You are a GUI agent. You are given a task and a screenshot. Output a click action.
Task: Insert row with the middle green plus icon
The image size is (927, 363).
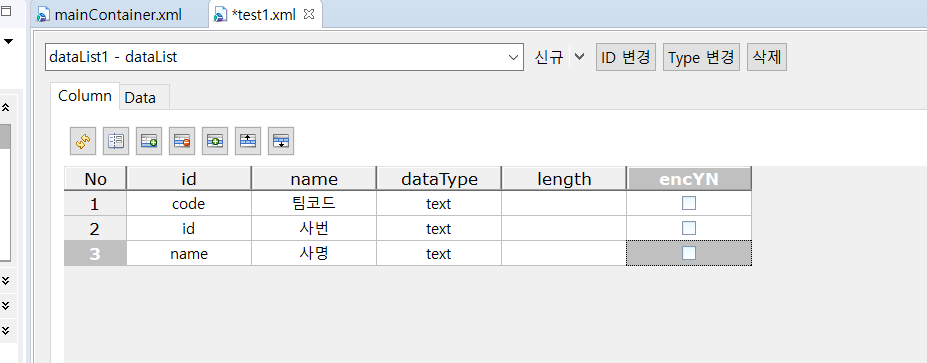click(x=215, y=141)
